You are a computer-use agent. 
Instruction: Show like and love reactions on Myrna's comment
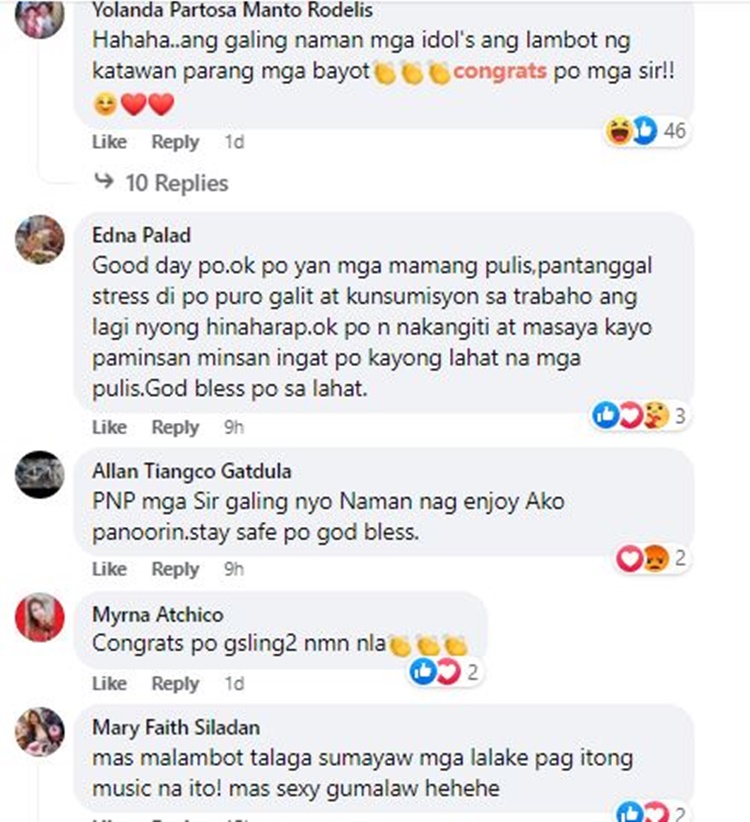[x=444, y=672]
